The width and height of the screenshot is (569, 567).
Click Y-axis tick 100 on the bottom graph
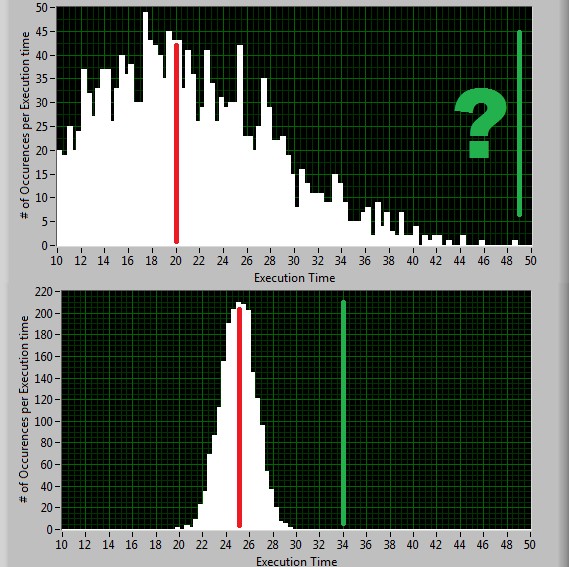(x=44, y=421)
